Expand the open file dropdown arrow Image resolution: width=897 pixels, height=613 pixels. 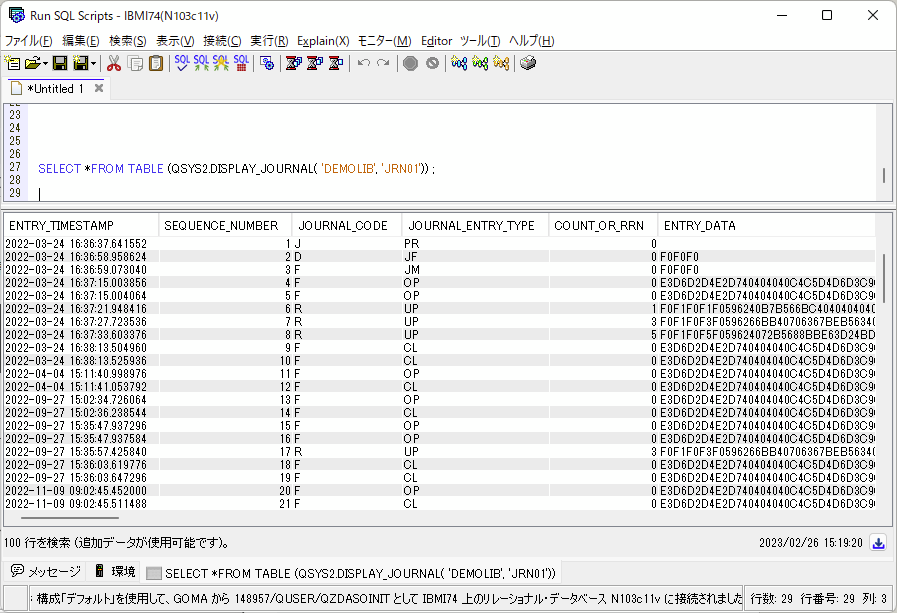45,63
